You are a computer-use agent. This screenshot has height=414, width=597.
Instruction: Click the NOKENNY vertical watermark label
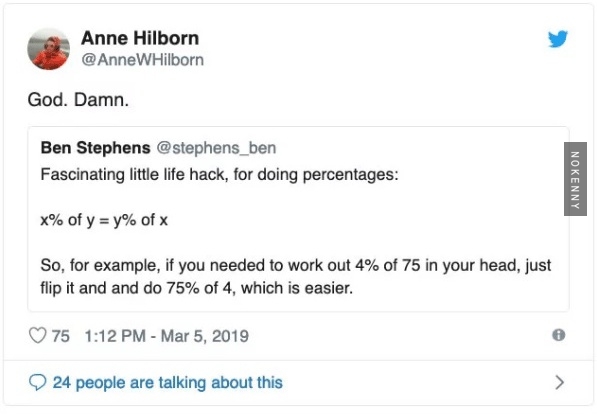click(575, 179)
